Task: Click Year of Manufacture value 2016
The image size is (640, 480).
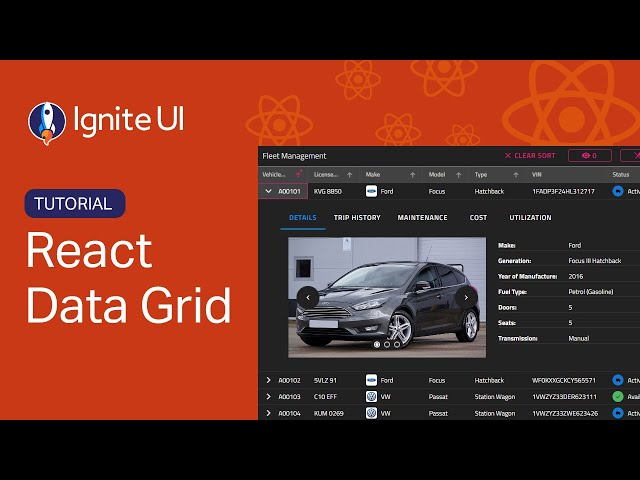Action: (576, 276)
